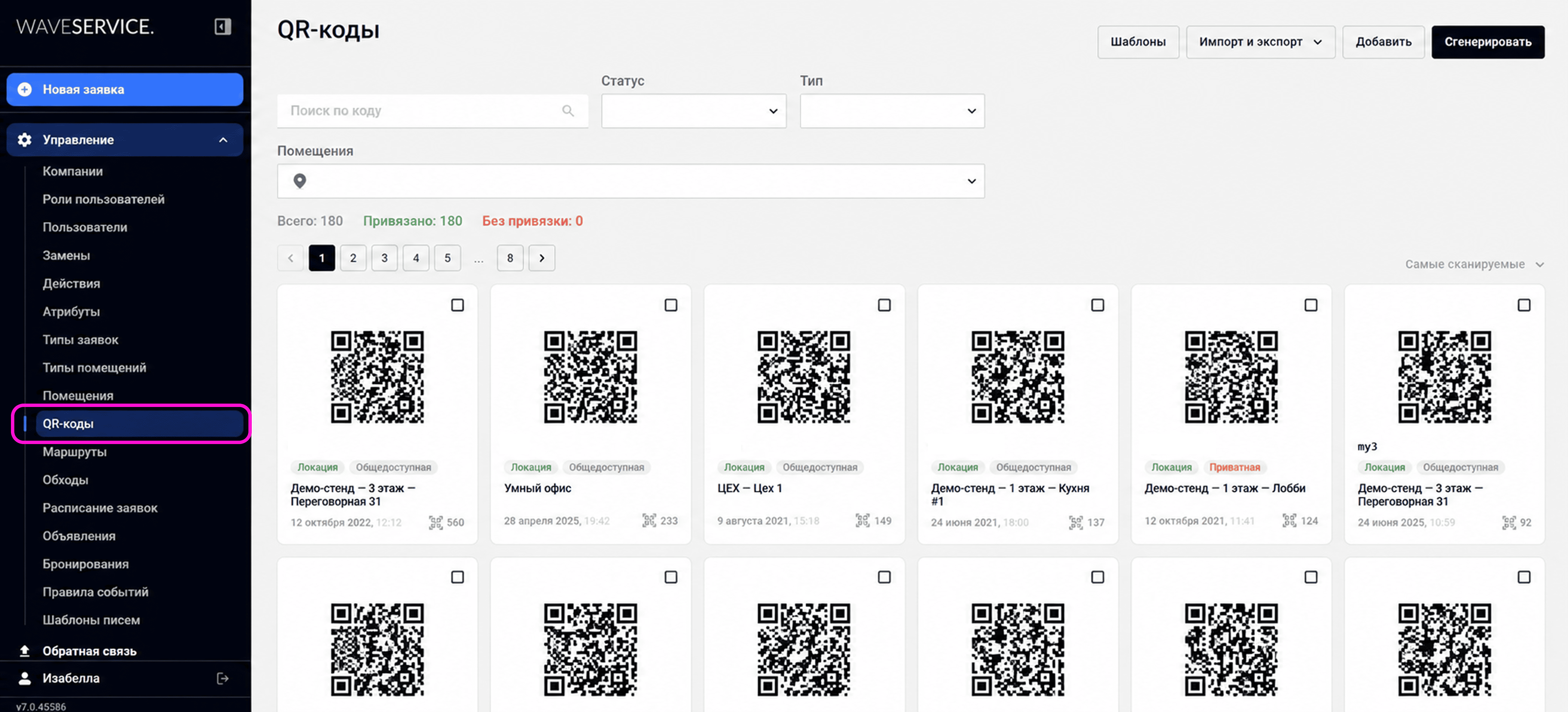Click scan count icon beside 137
Image resolution: width=1568 pixels, height=712 pixels.
click(x=1076, y=523)
